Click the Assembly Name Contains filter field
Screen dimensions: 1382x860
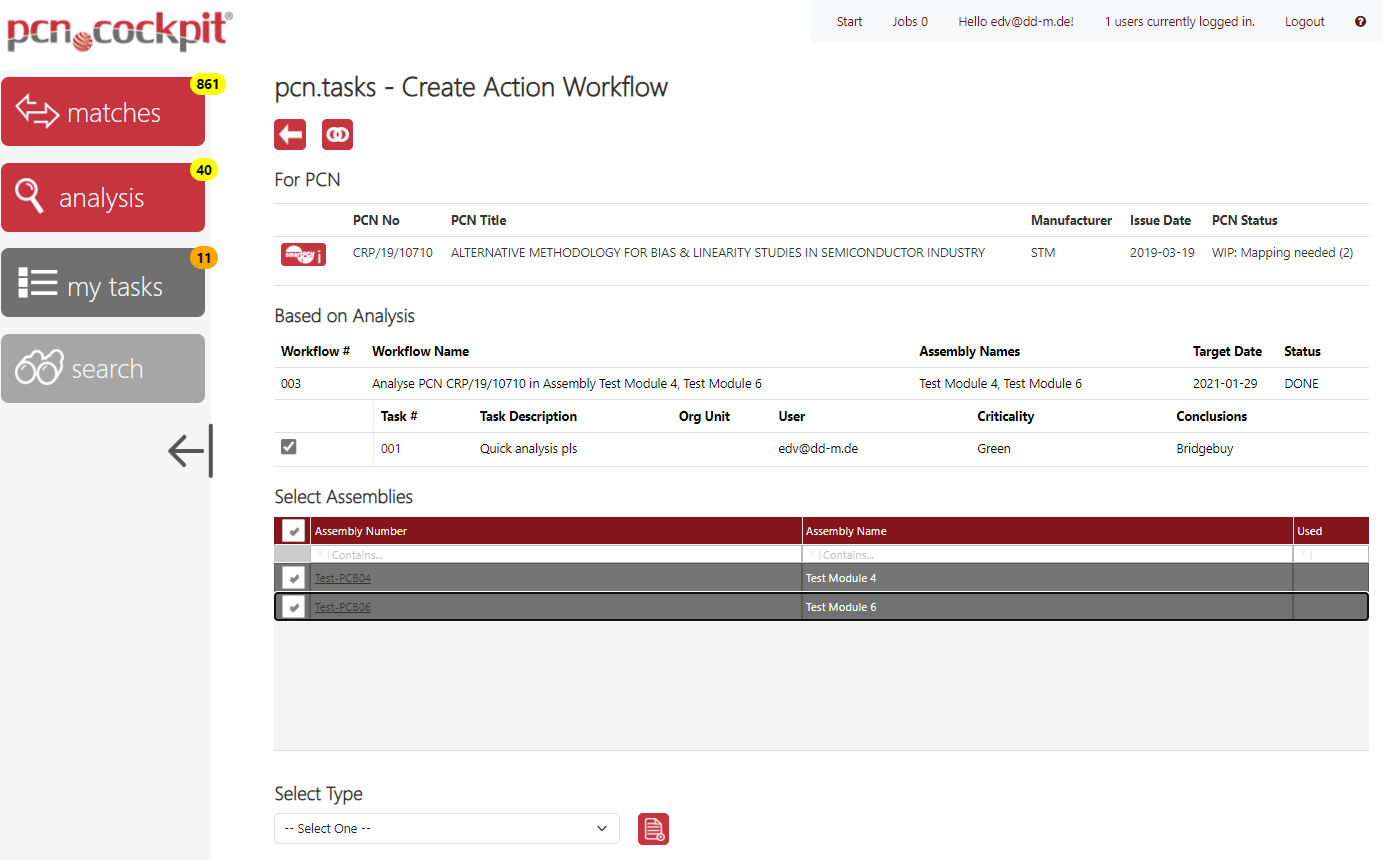(1050, 554)
